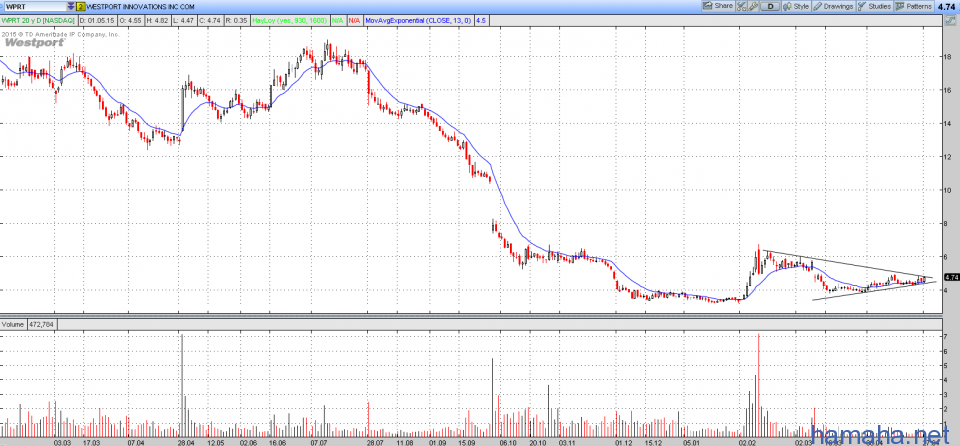The height and width of the screenshot is (446, 960).
Task: Open the Drawings menu
Action: [833, 6]
